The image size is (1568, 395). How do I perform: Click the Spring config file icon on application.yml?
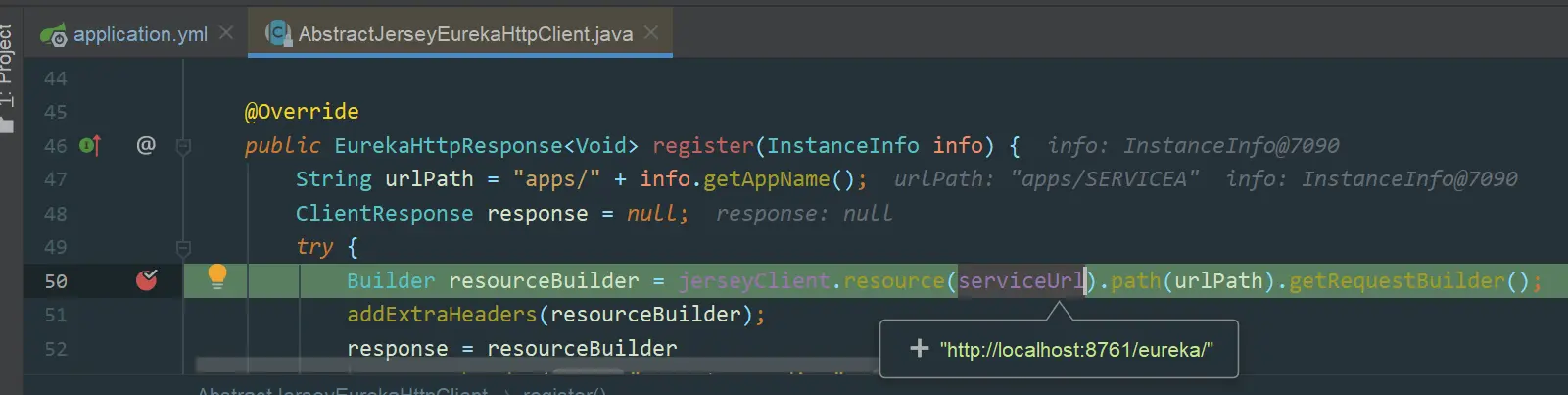click(54, 35)
